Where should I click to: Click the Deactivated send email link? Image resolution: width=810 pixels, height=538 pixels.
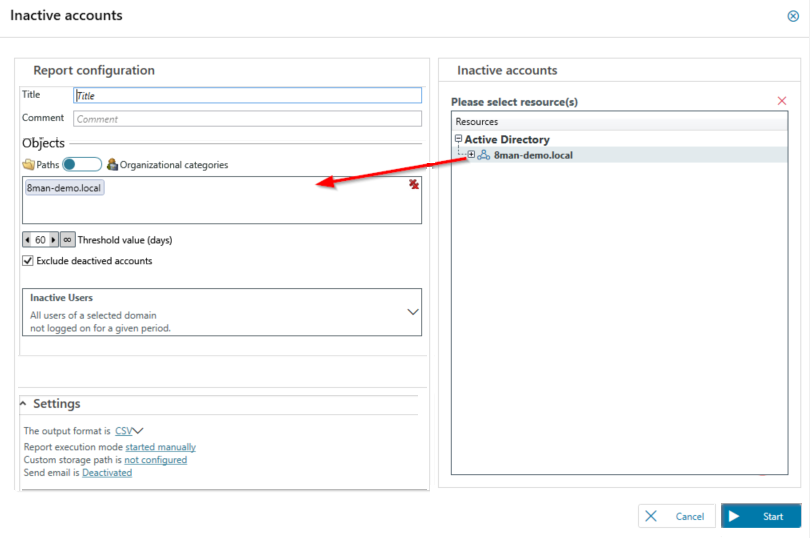click(107, 473)
